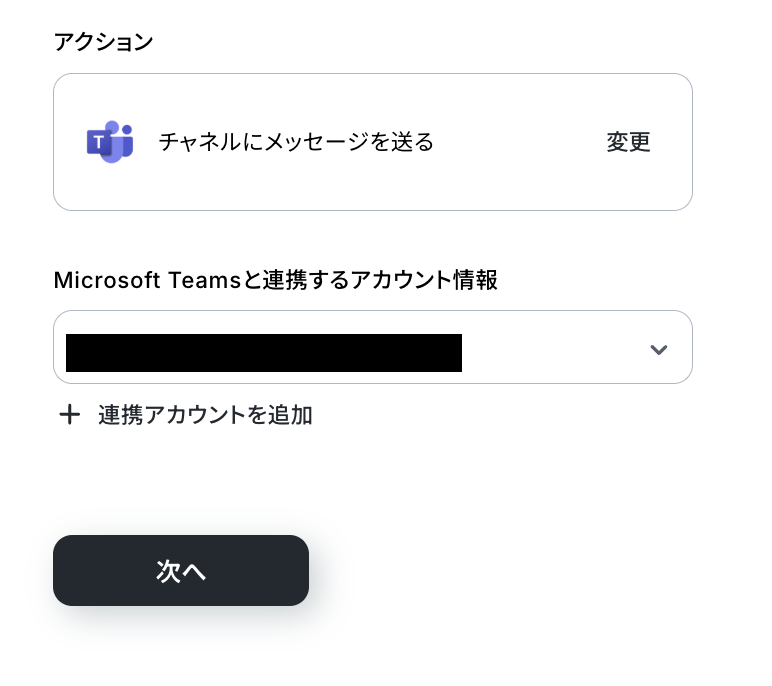Screen dimensions: 772x686
Task: Select the blacked-out account value in dropdown
Action: [264, 353]
